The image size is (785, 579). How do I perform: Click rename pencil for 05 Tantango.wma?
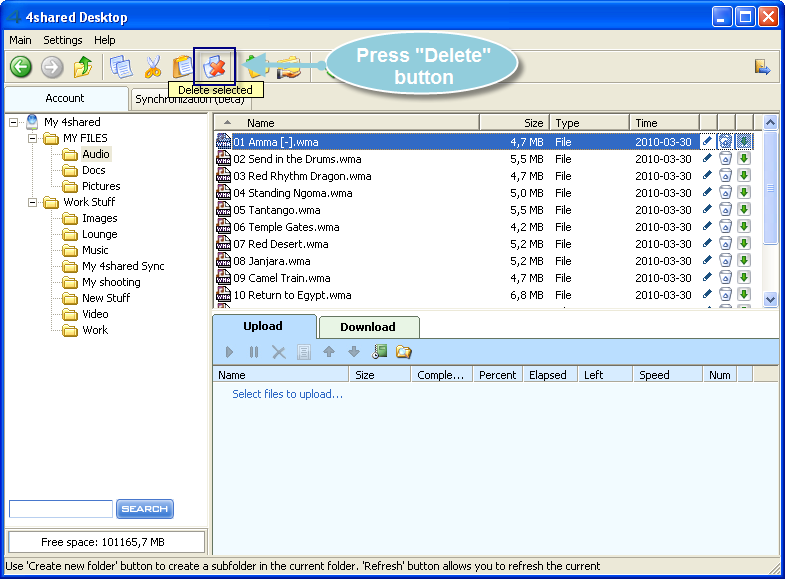707,210
